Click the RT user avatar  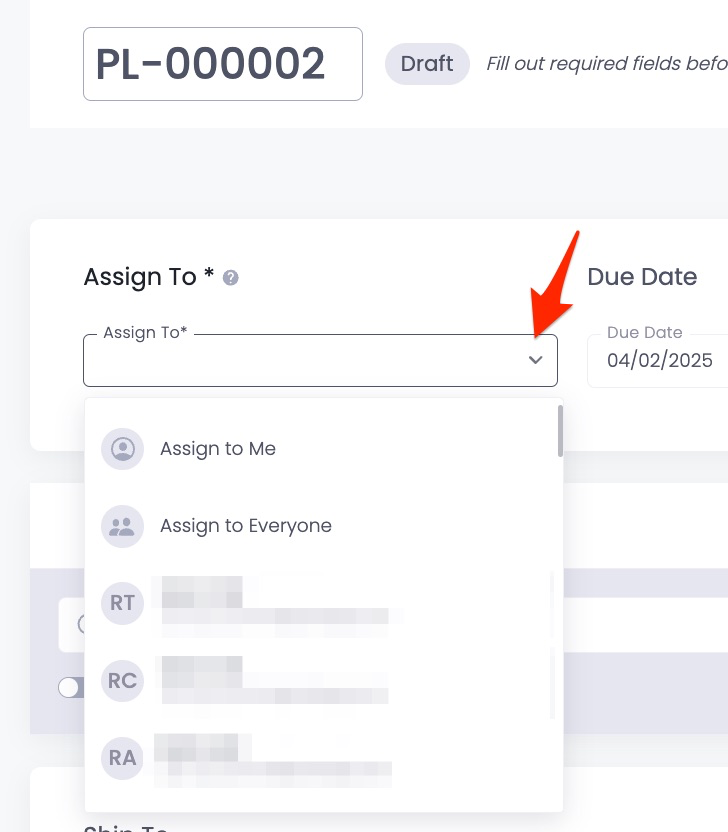point(123,603)
